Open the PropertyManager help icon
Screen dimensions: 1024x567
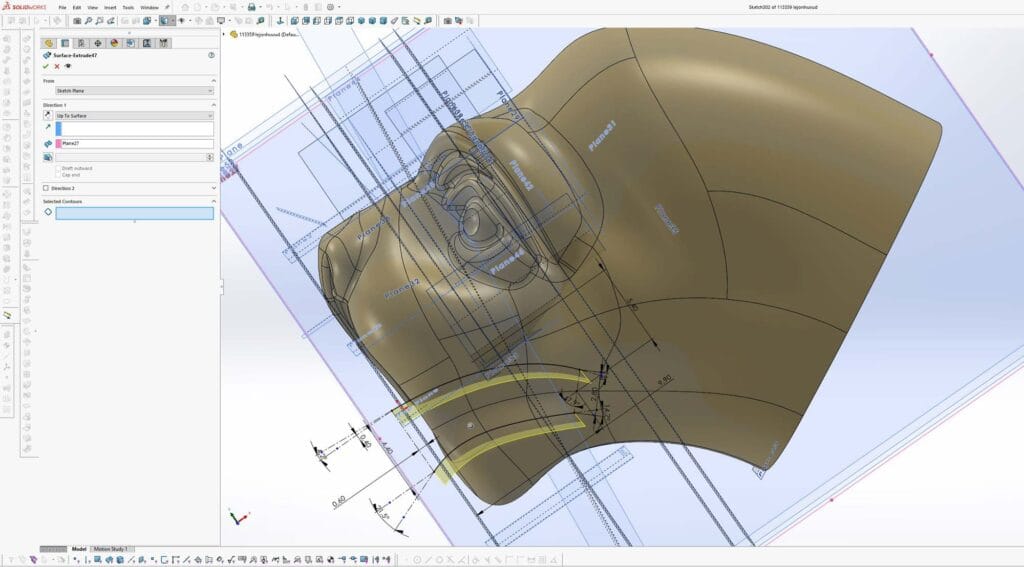[x=211, y=55]
